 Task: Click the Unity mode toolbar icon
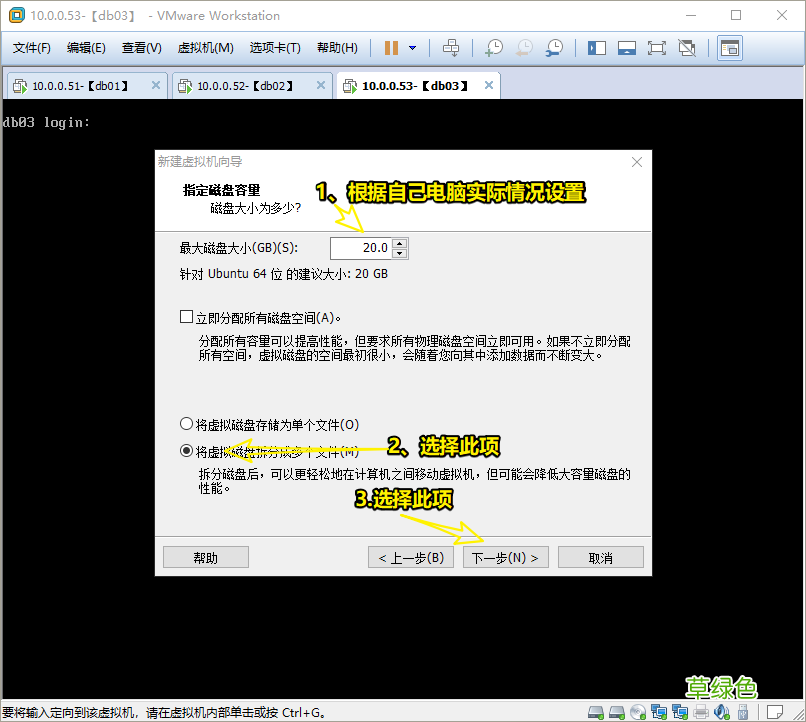(x=687, y=48)
